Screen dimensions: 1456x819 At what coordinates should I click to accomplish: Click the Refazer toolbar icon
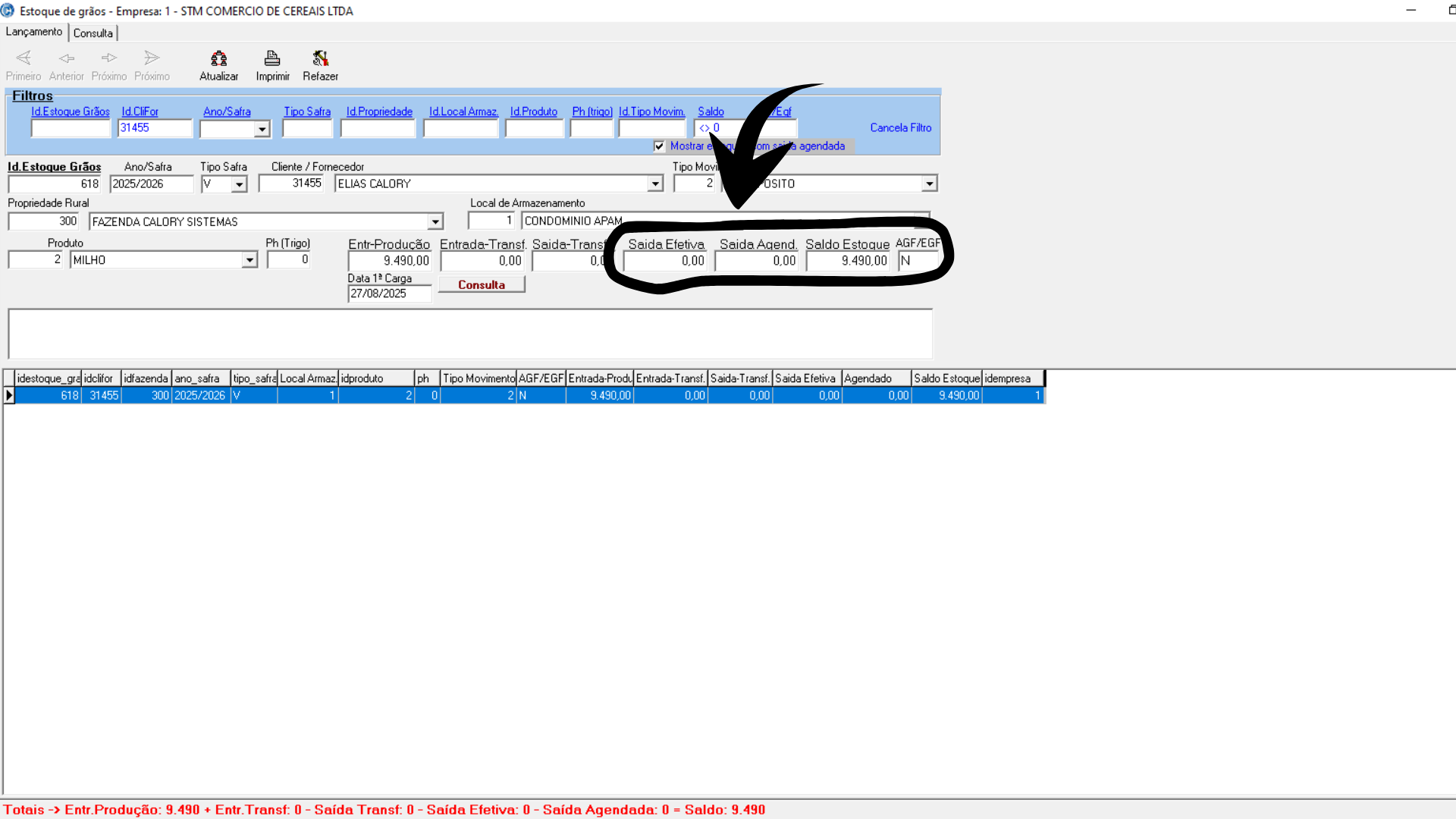[x=320, y=59]
